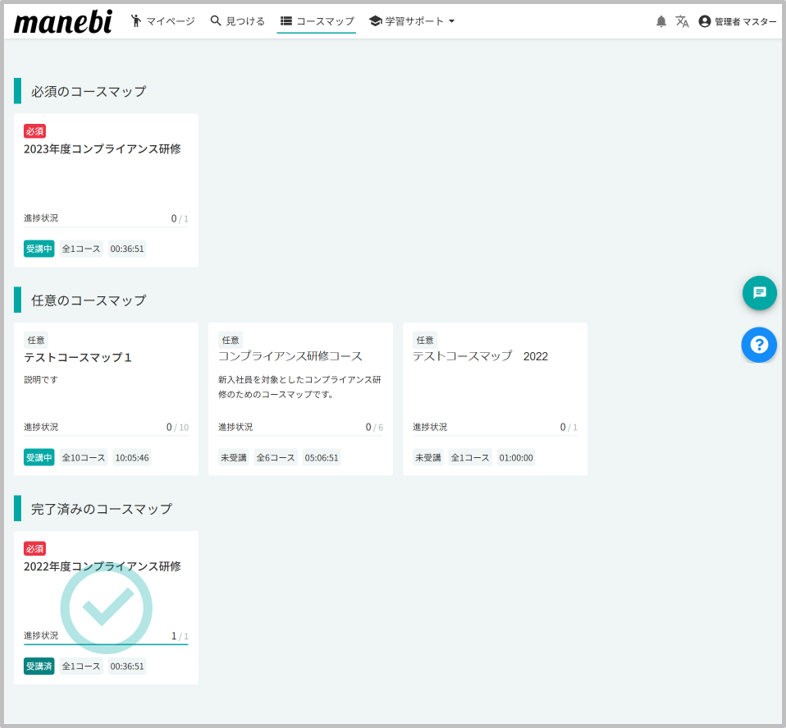Screen dimensions: 786x728
Task: Click the account avatar icon
Action: click(704, 21)
